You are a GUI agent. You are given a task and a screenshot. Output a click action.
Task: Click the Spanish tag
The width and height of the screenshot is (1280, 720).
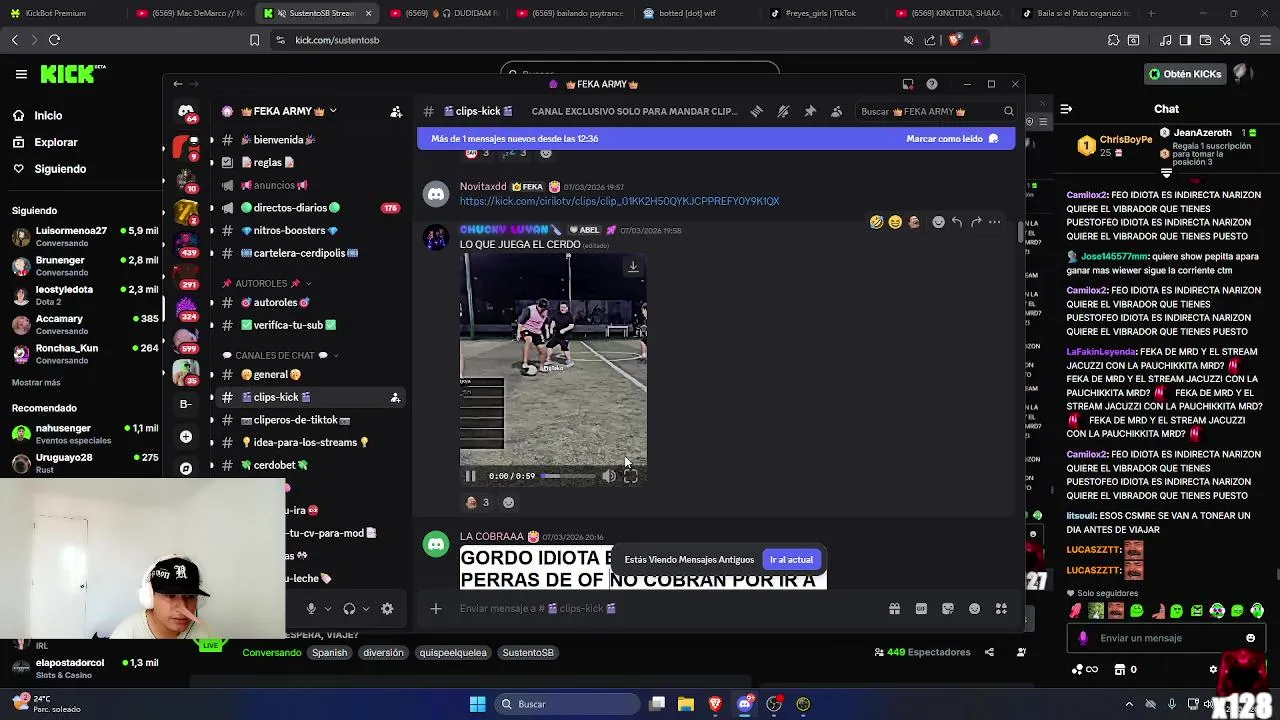pyautogui.click(x=329, y=652)
